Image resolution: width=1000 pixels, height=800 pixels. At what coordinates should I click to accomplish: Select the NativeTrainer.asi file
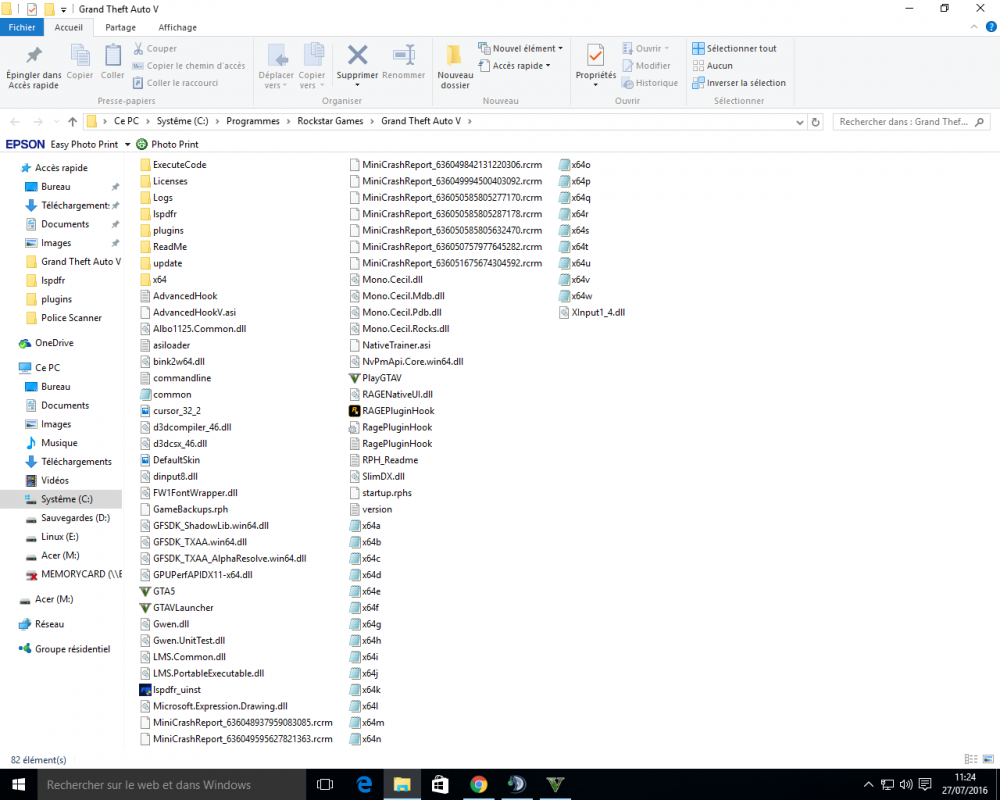(390, 345)
